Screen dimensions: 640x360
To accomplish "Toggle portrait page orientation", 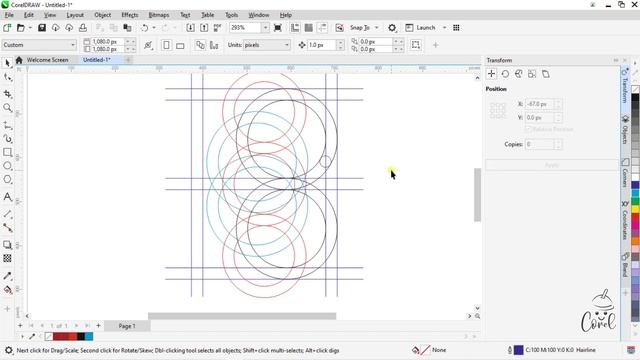I will point(166,45).
